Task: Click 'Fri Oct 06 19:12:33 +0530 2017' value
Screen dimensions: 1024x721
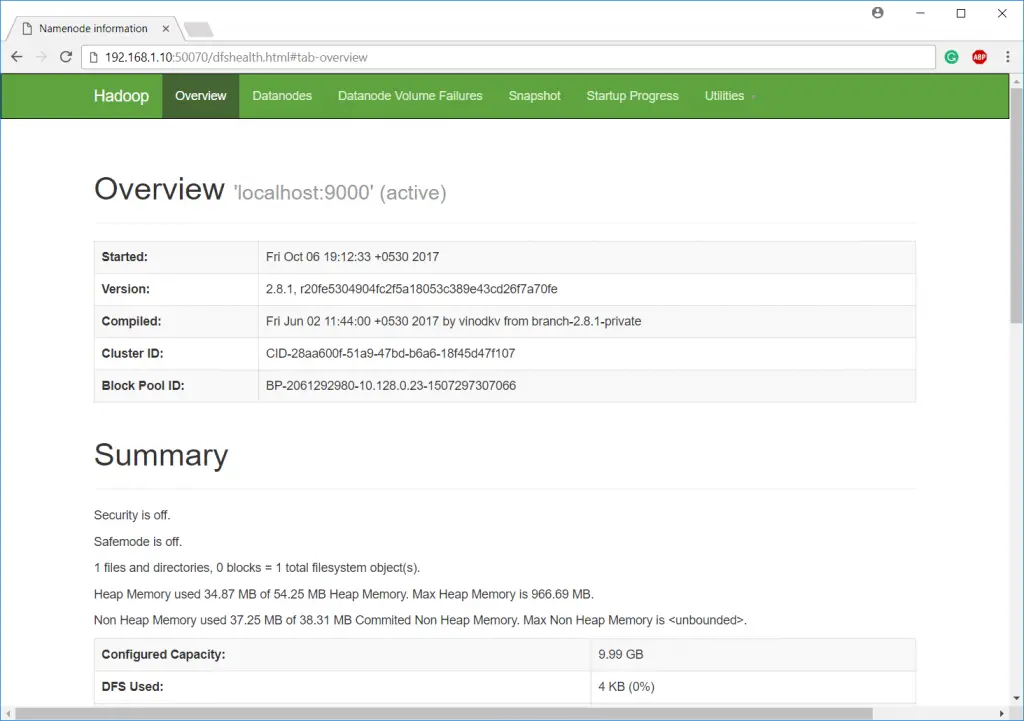Action: 352,257
